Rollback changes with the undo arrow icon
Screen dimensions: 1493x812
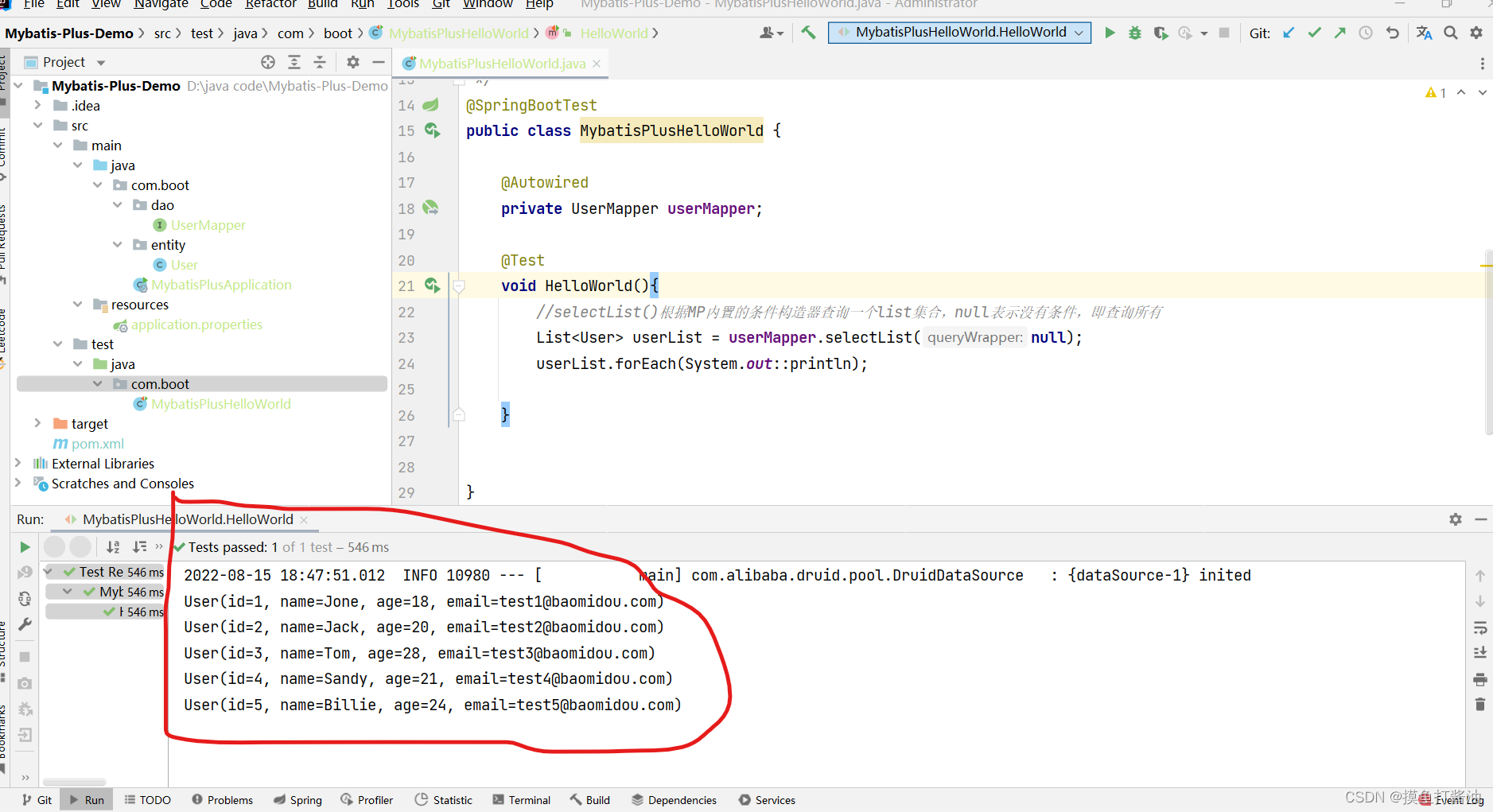[1392, 33]
